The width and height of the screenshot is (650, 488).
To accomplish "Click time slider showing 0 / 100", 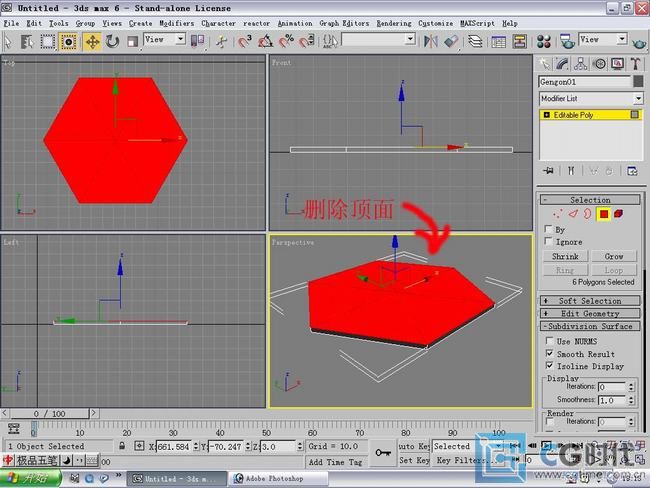I will [x=49, y=413].
